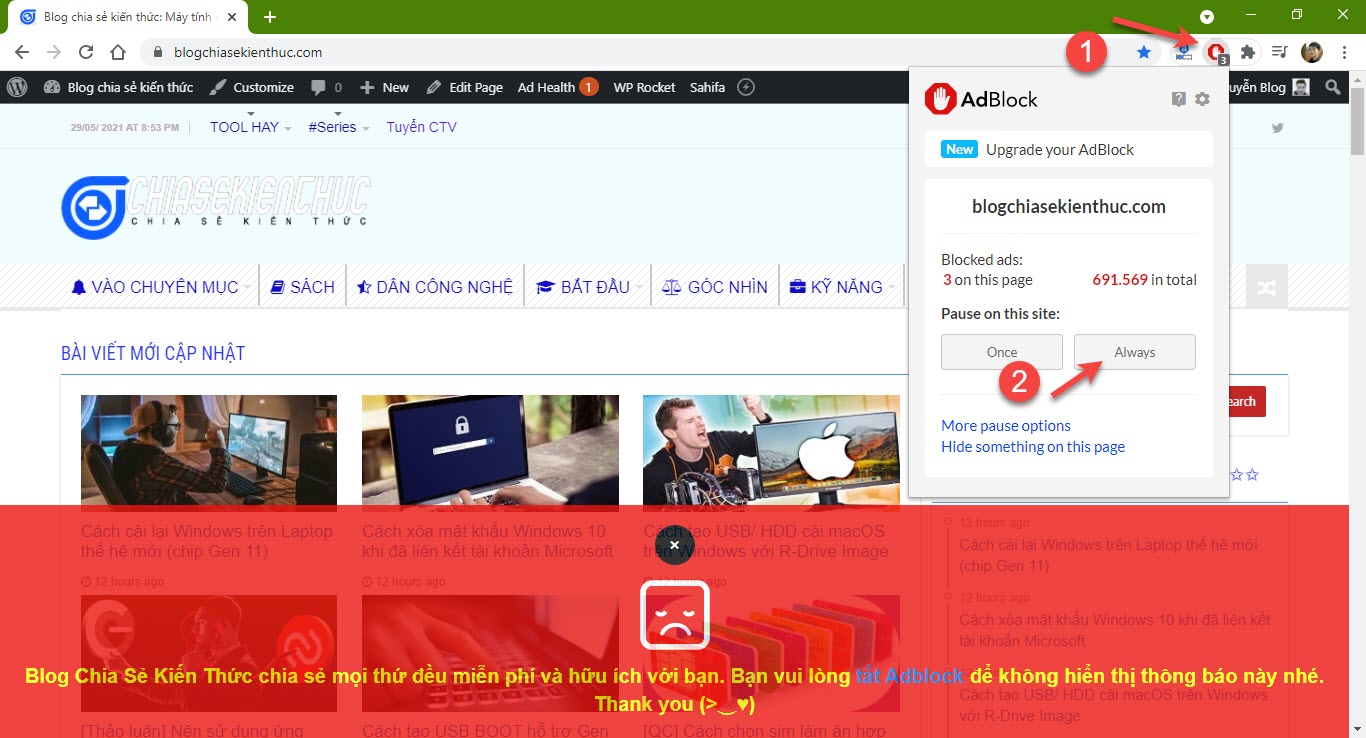Go to the browser home page

(x=118, y=52)
